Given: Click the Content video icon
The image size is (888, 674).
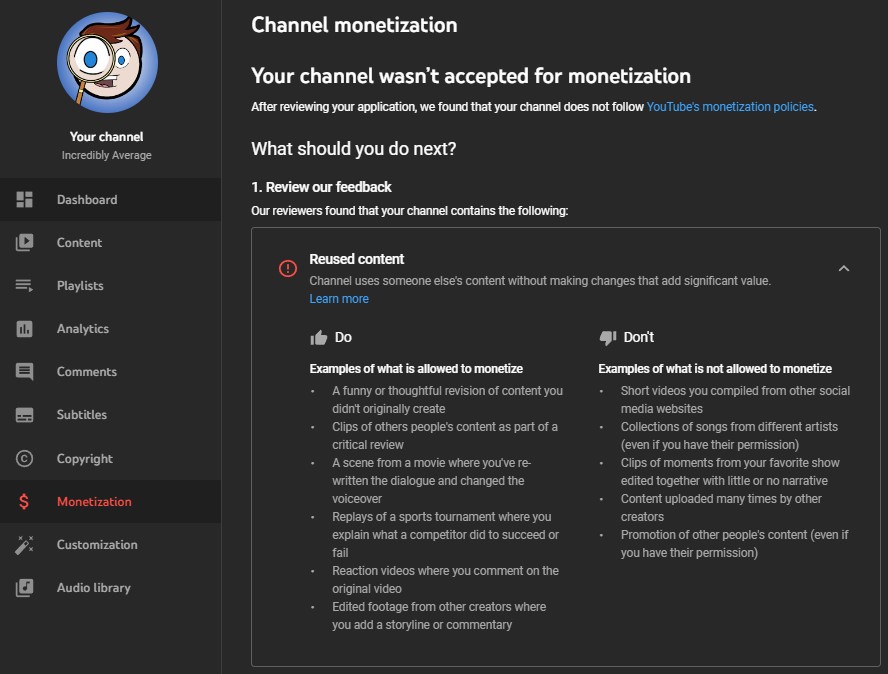Looking at the screenshot, I should point(24,242).
